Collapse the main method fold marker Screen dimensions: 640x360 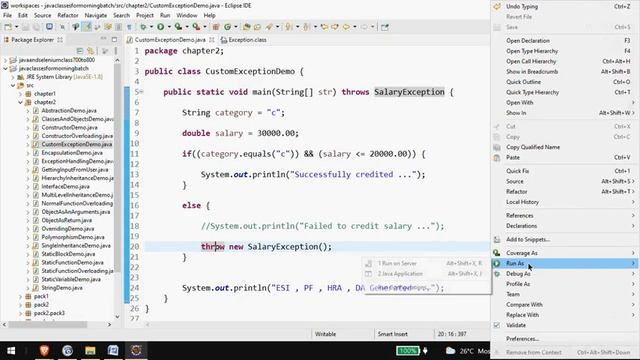pyautogui.click(x=141, y=92)
